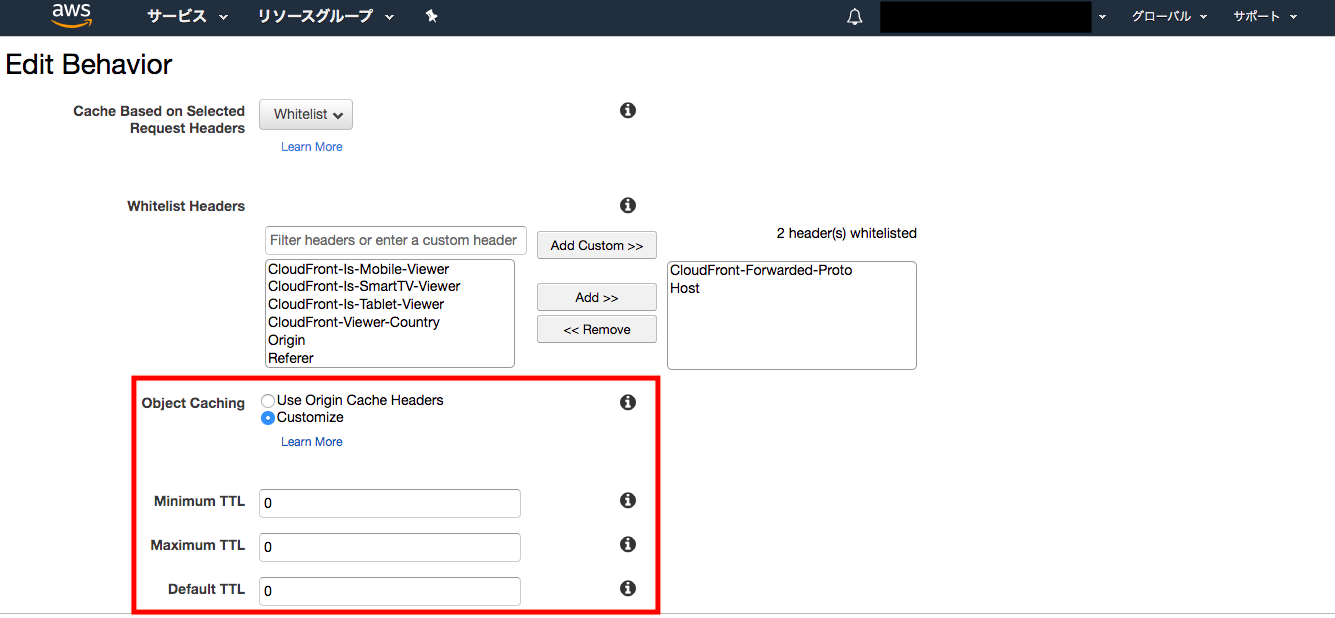Open the notifications bell

855,17
